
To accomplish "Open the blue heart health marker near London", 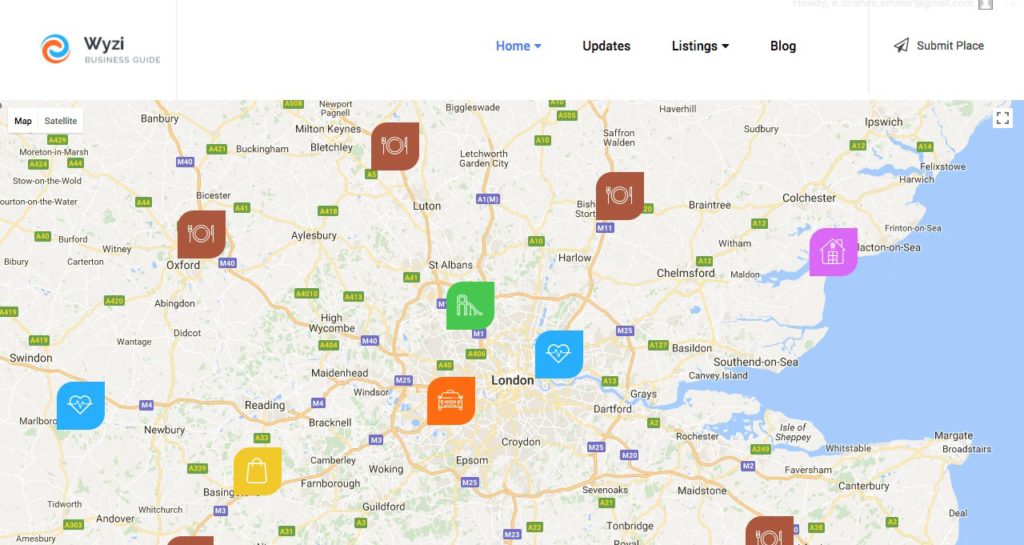I will (x=559, y=354).
